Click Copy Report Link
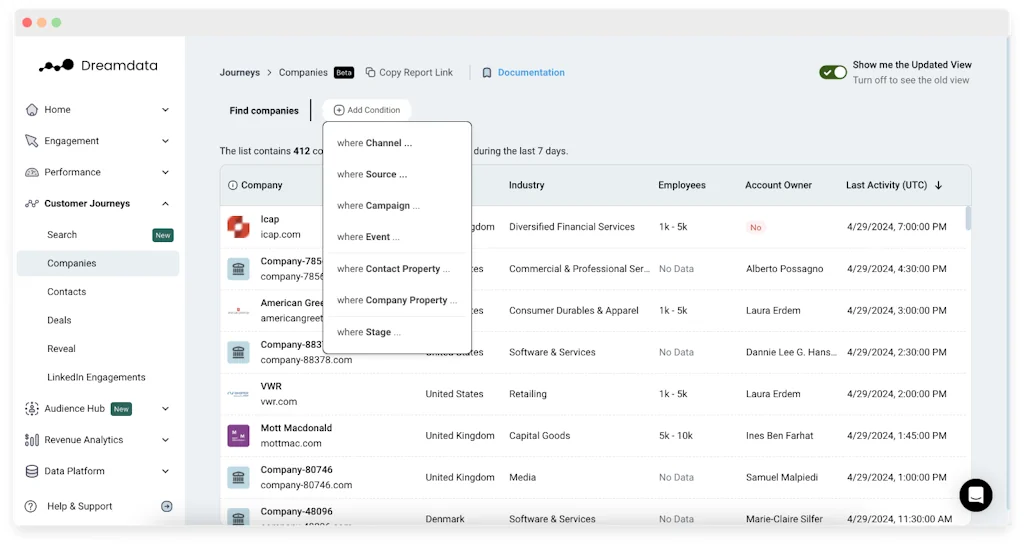This screenshot has height=546, width=1024. [409, 72]
